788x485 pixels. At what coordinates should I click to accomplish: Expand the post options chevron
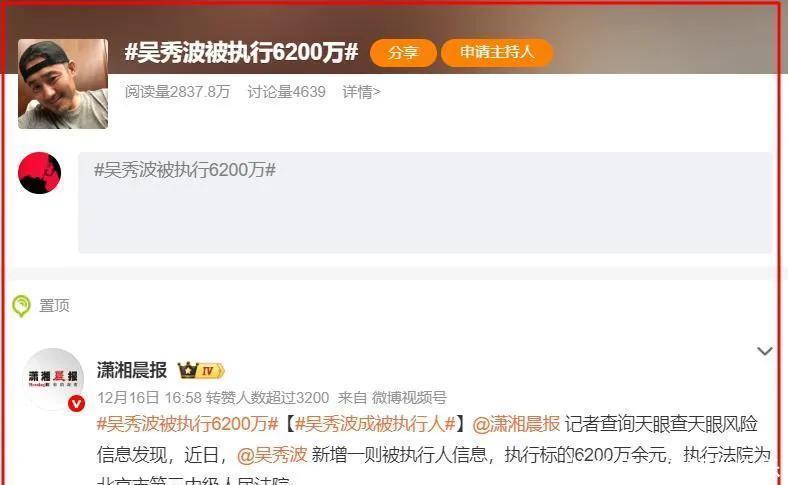point(764,351)
